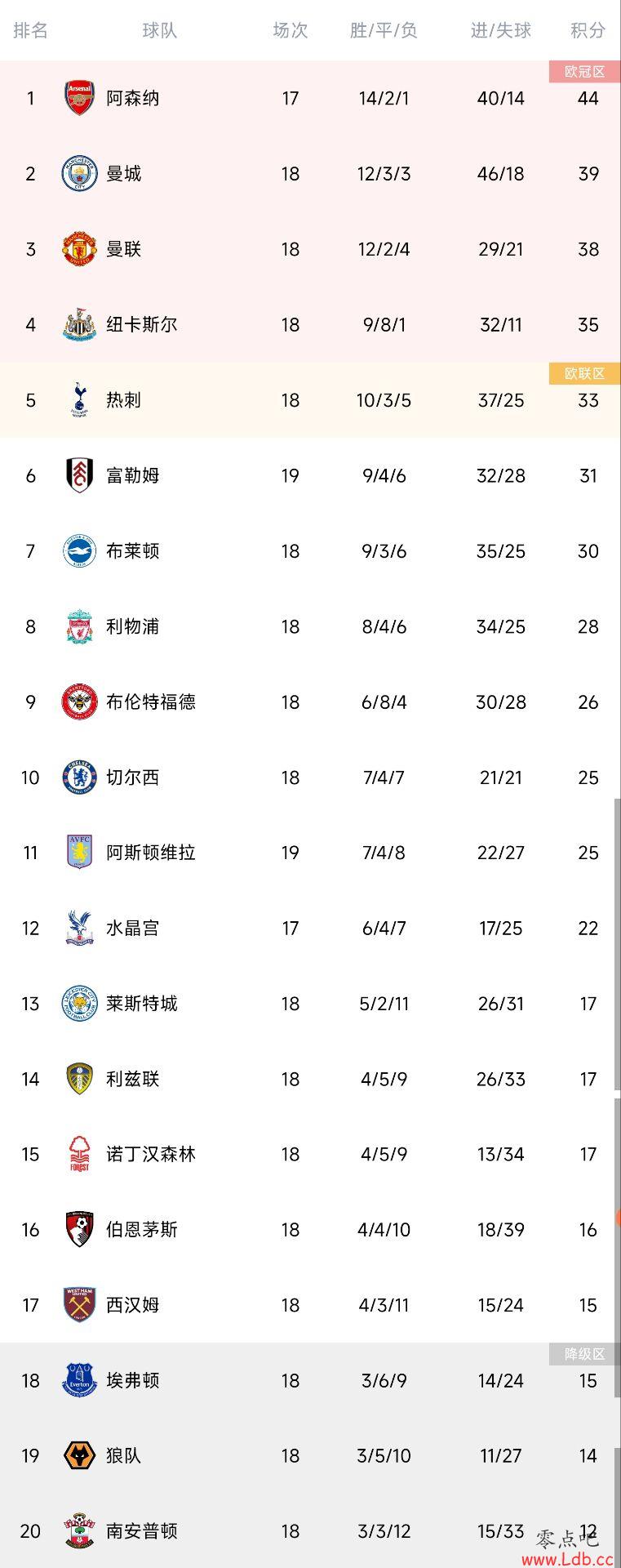Select the Manchester United crest
The height and width of the screenshot is (1568, 621).
(79, 249)
